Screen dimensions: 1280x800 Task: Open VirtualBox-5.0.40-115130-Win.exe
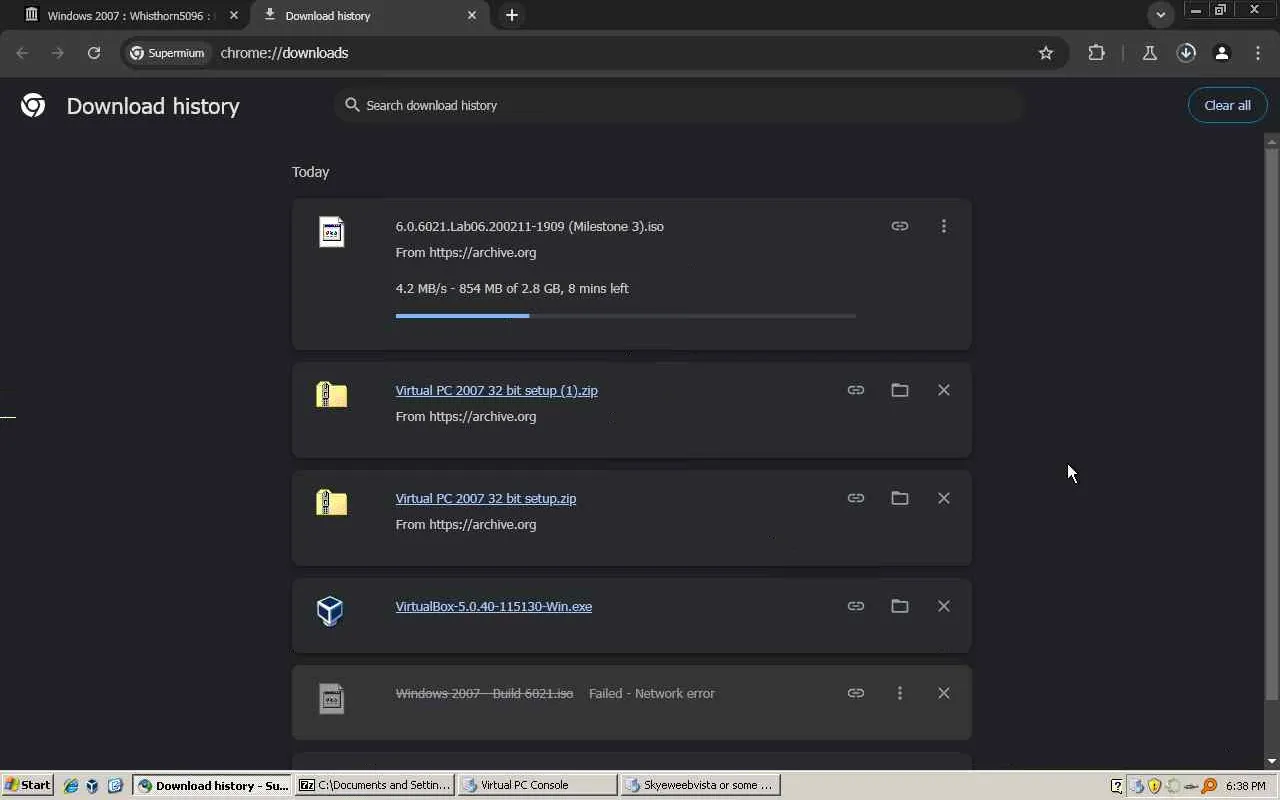pos(494,606)
